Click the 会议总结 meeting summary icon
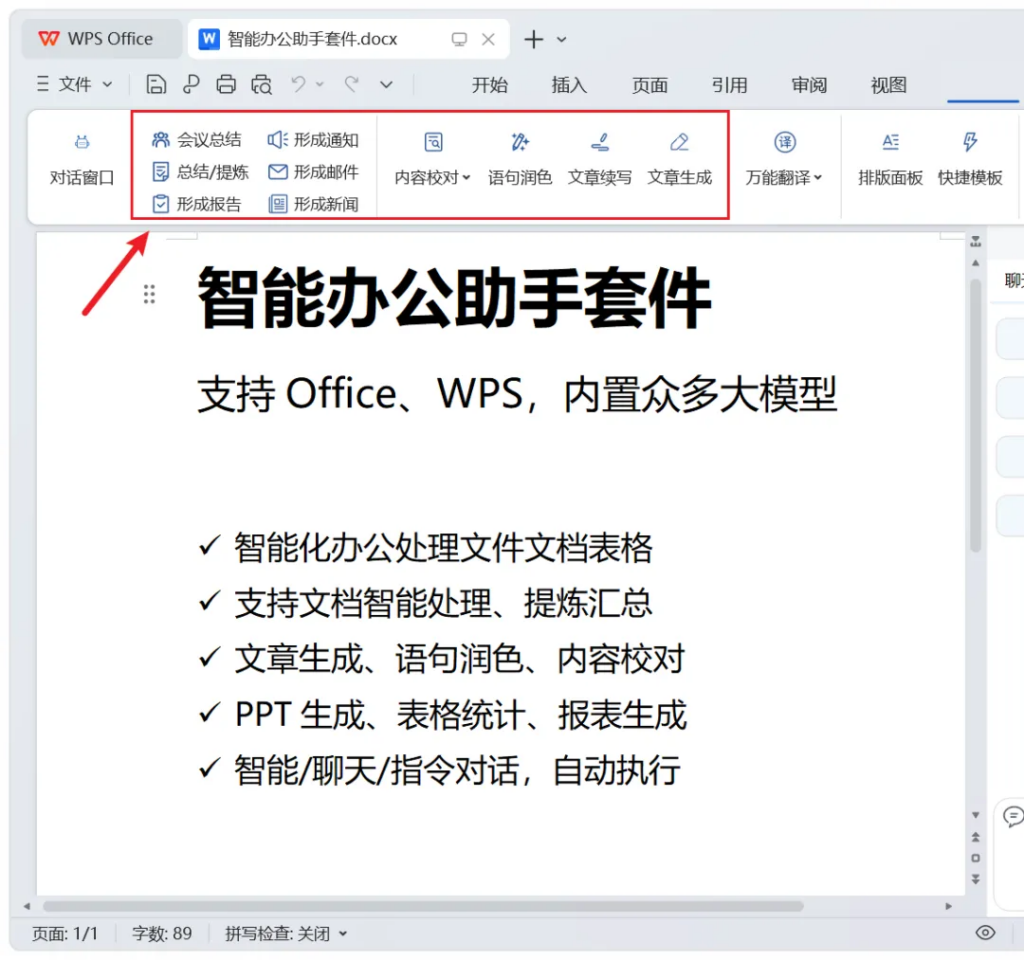Screen dimensions: 1024x960 (160, 140)
